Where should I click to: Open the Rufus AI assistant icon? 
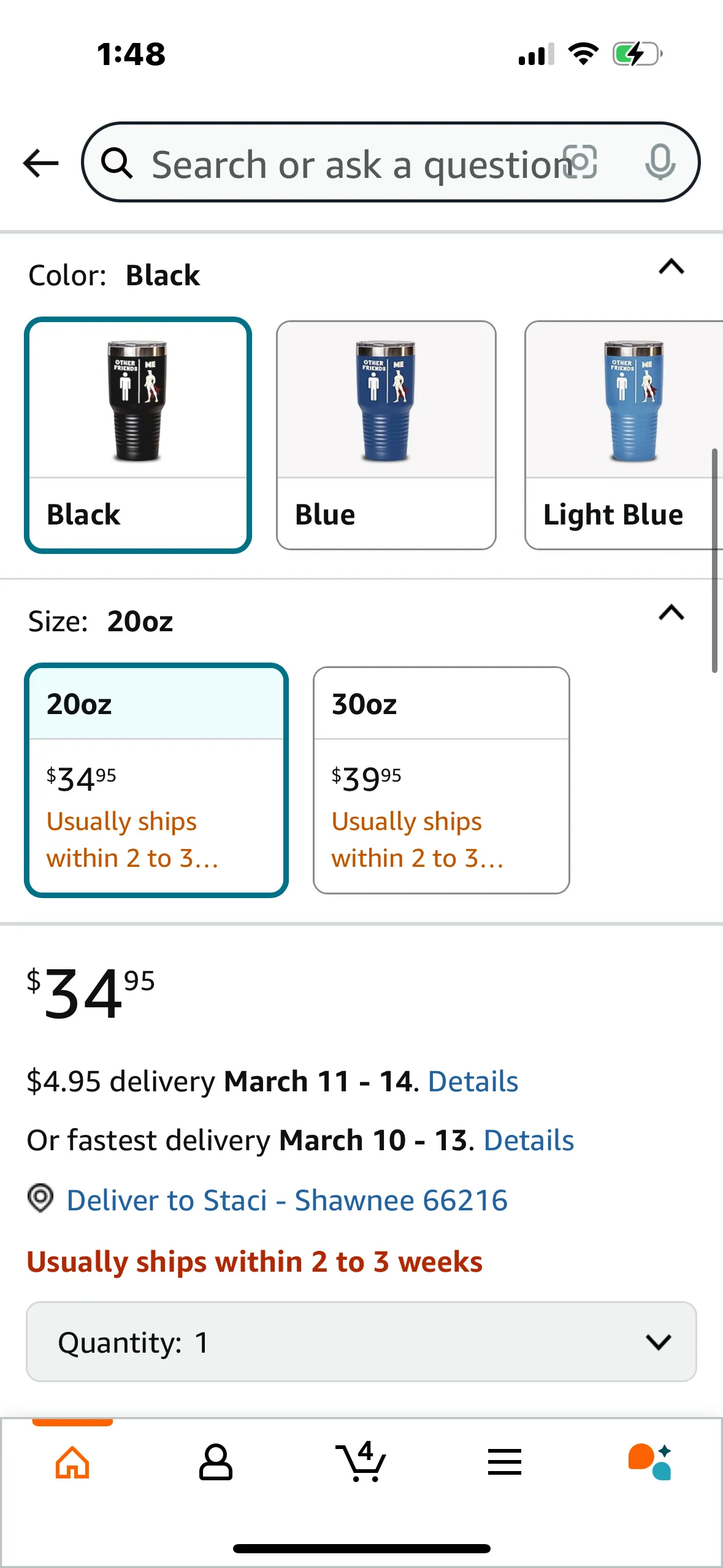click(650, 1462)
